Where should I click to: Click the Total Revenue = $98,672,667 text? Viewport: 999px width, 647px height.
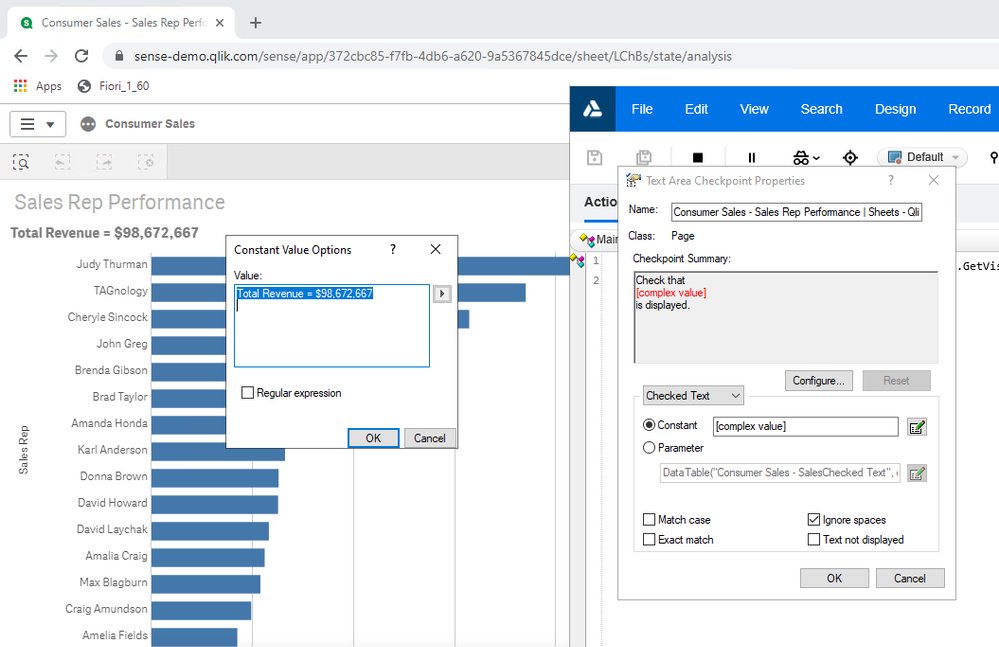tap(104, 233)
